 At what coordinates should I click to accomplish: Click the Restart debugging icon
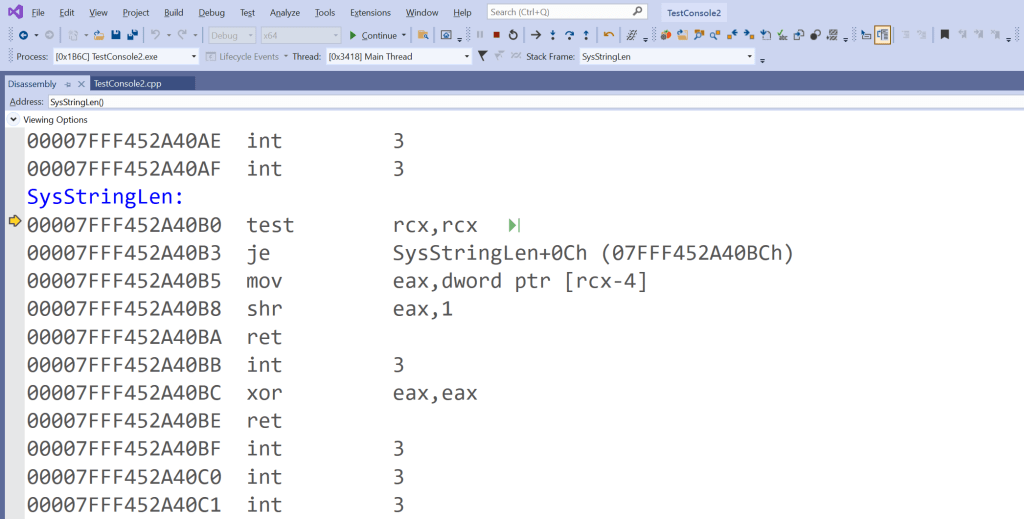coord(513,35)
